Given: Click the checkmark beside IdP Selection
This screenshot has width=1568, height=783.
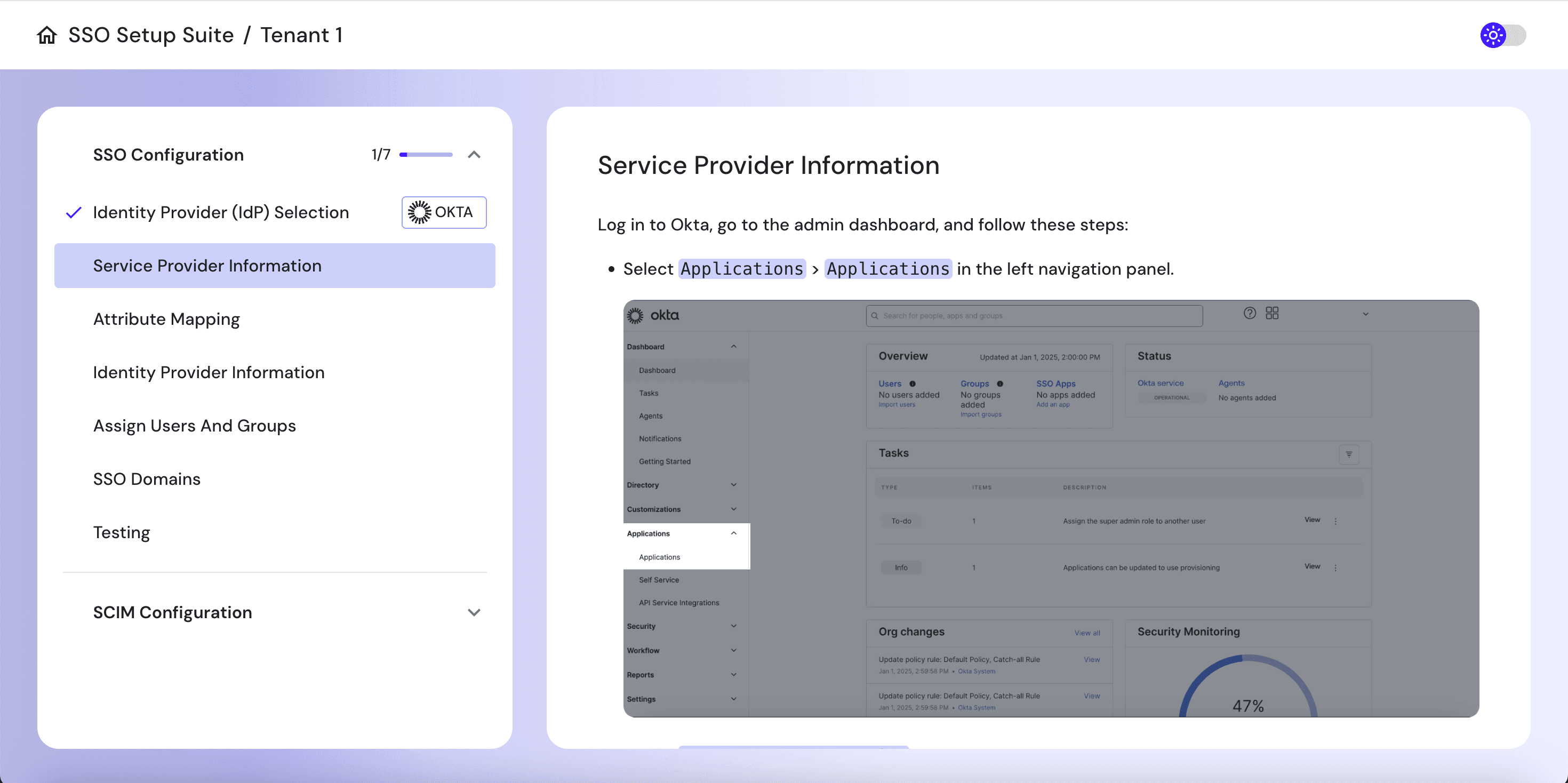Looking at the screenshot, I should point(74,212).
